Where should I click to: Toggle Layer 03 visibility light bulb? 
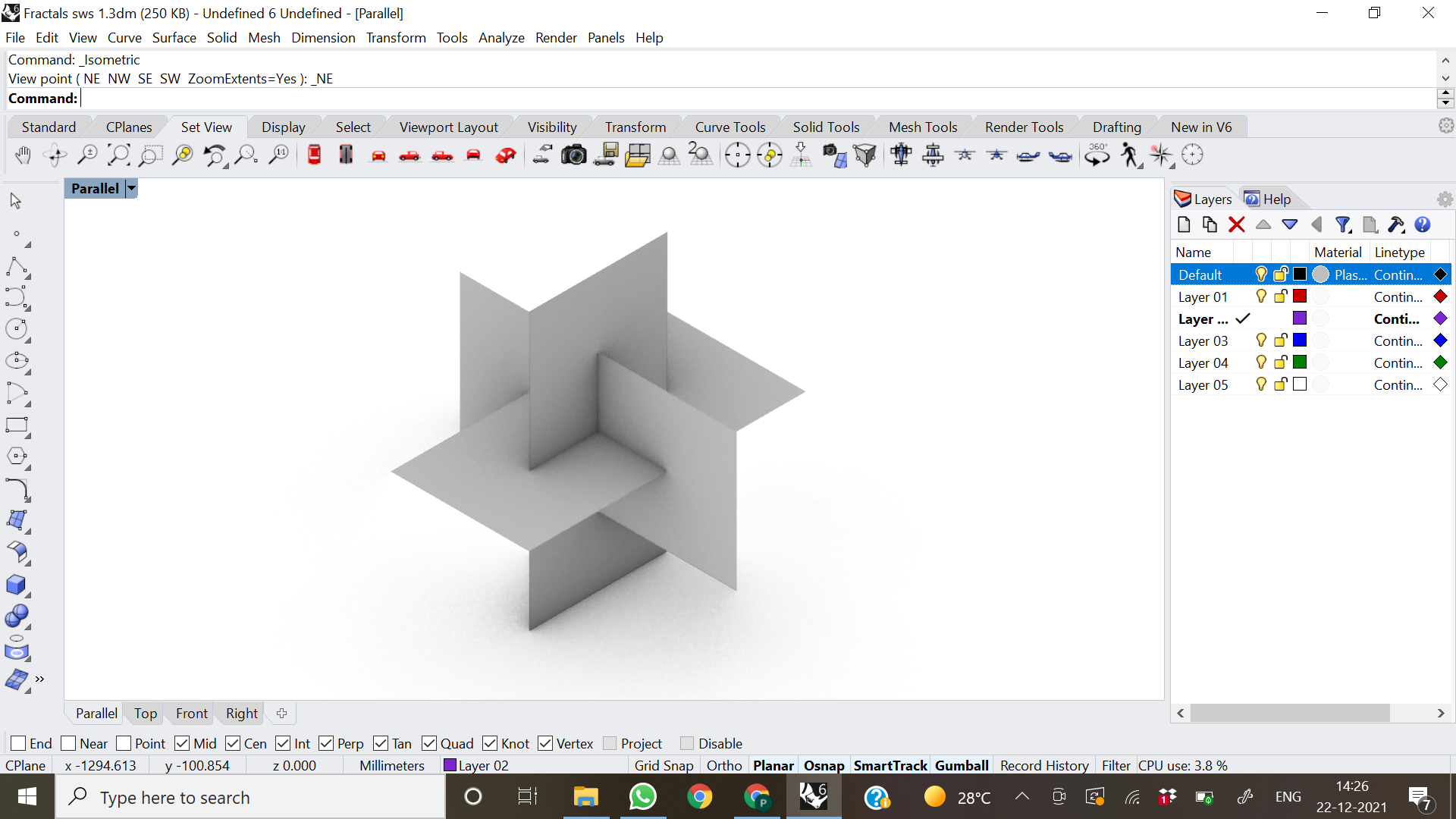click(1261, 340)
